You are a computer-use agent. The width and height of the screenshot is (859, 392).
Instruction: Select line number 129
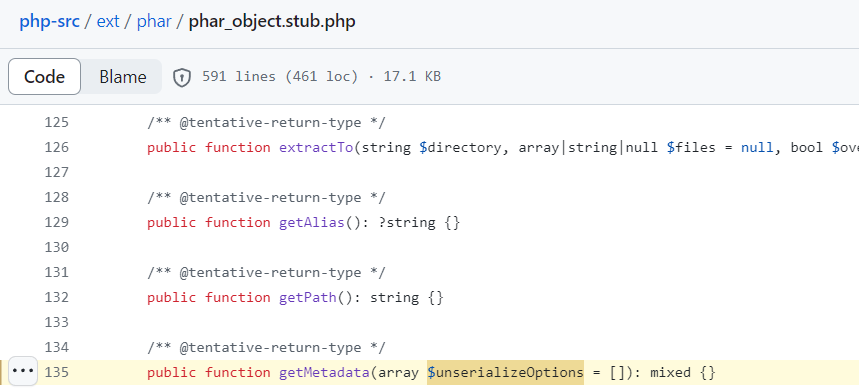point(56,222)
